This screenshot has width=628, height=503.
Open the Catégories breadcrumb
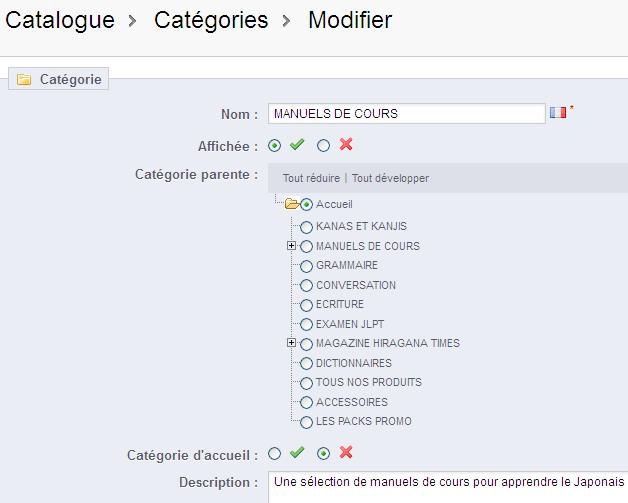pos(211,20)
